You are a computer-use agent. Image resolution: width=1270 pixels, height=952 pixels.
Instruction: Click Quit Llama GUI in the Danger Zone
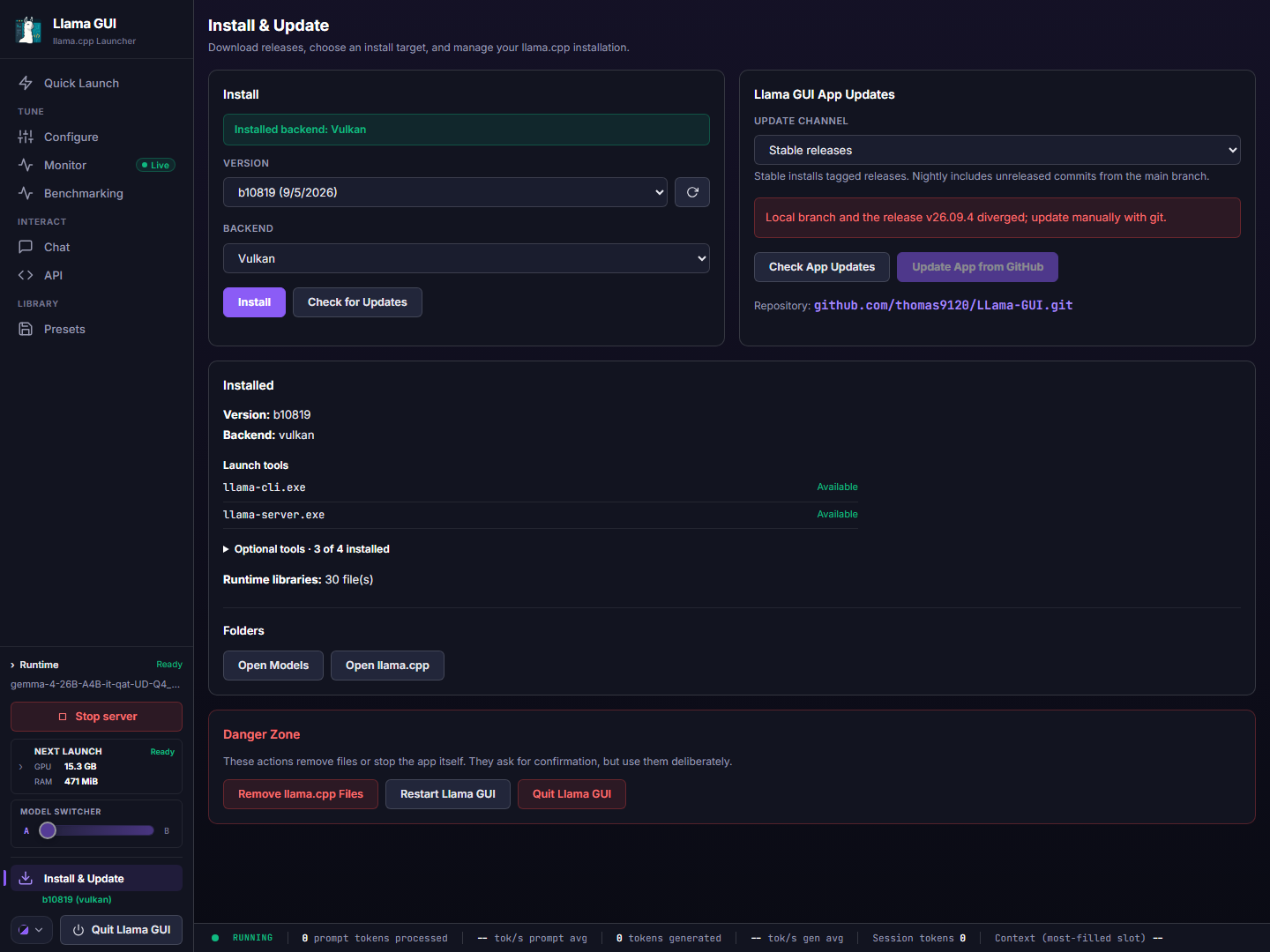click(571, 794)
